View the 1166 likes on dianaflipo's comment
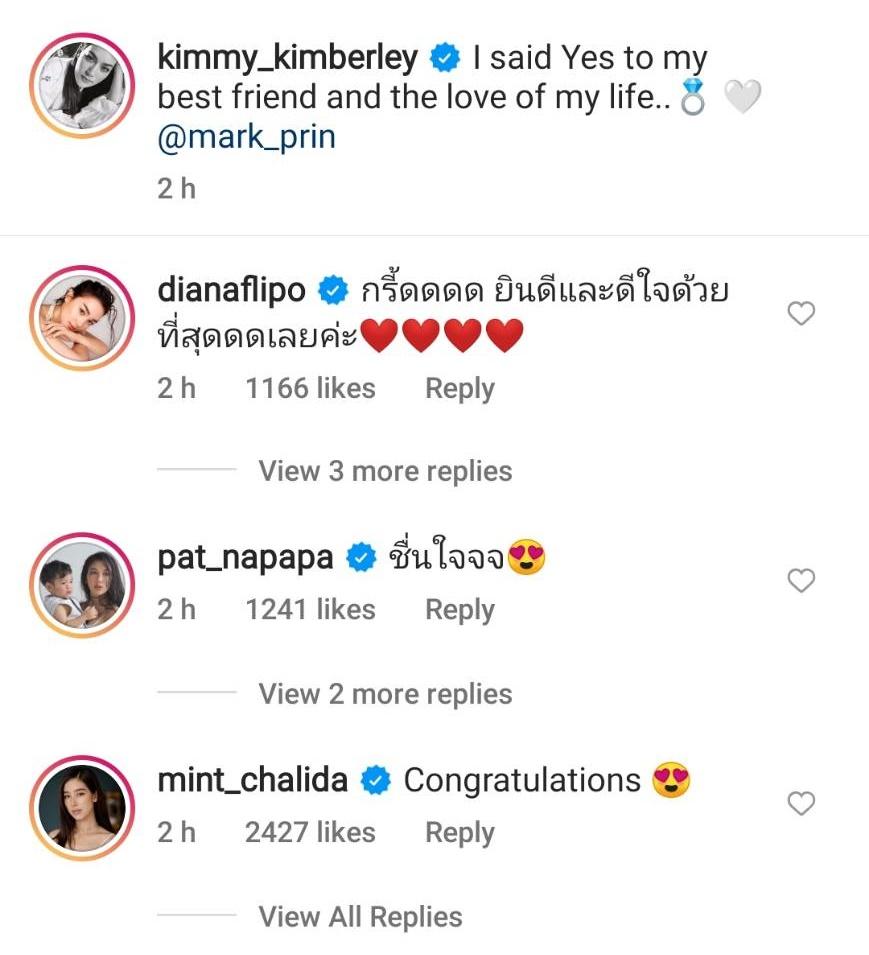The image size is (869, 955). point(310,388)
